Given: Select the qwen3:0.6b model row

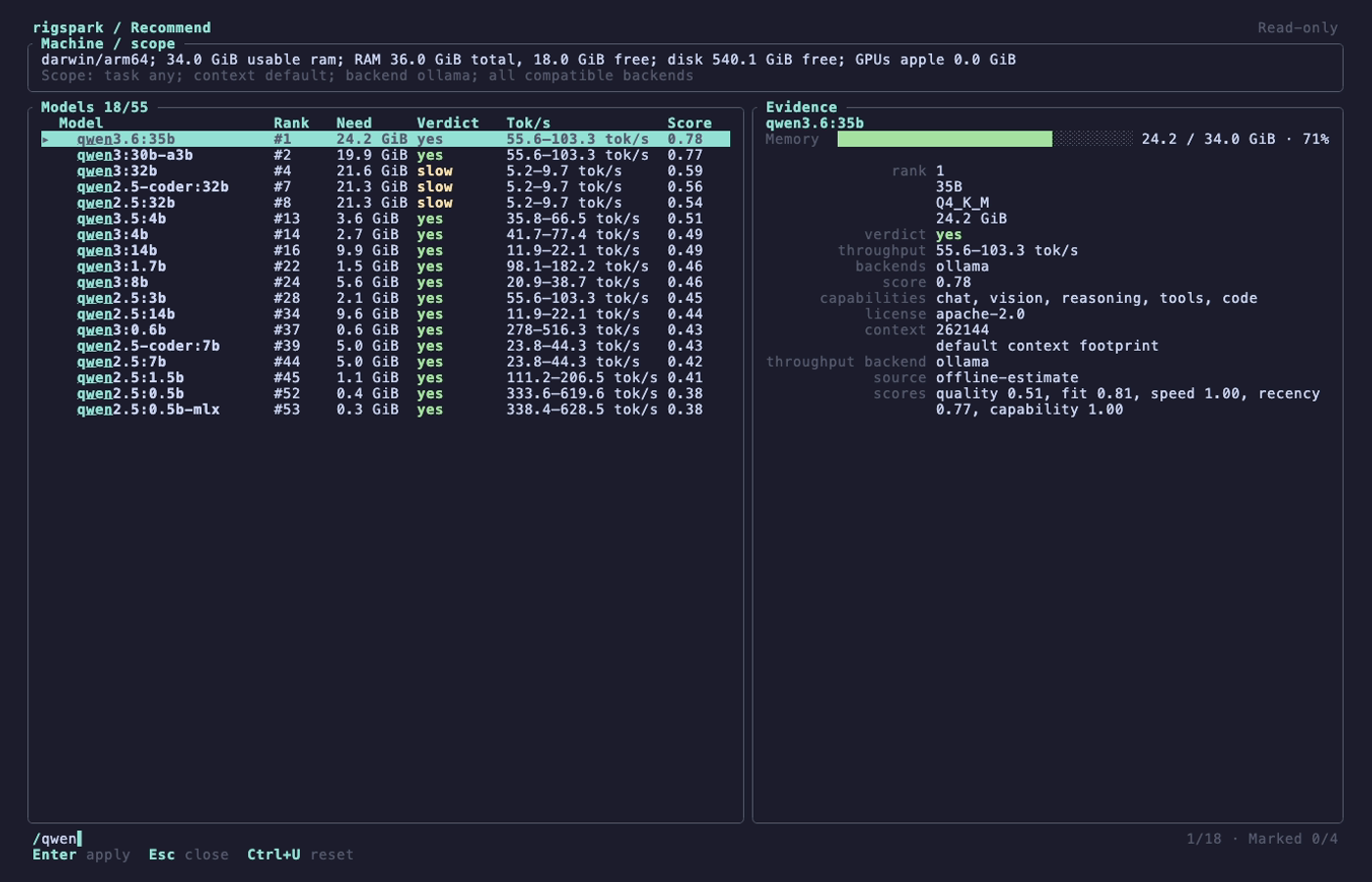Looking at the screenshot, I should [x=385, y=329].
